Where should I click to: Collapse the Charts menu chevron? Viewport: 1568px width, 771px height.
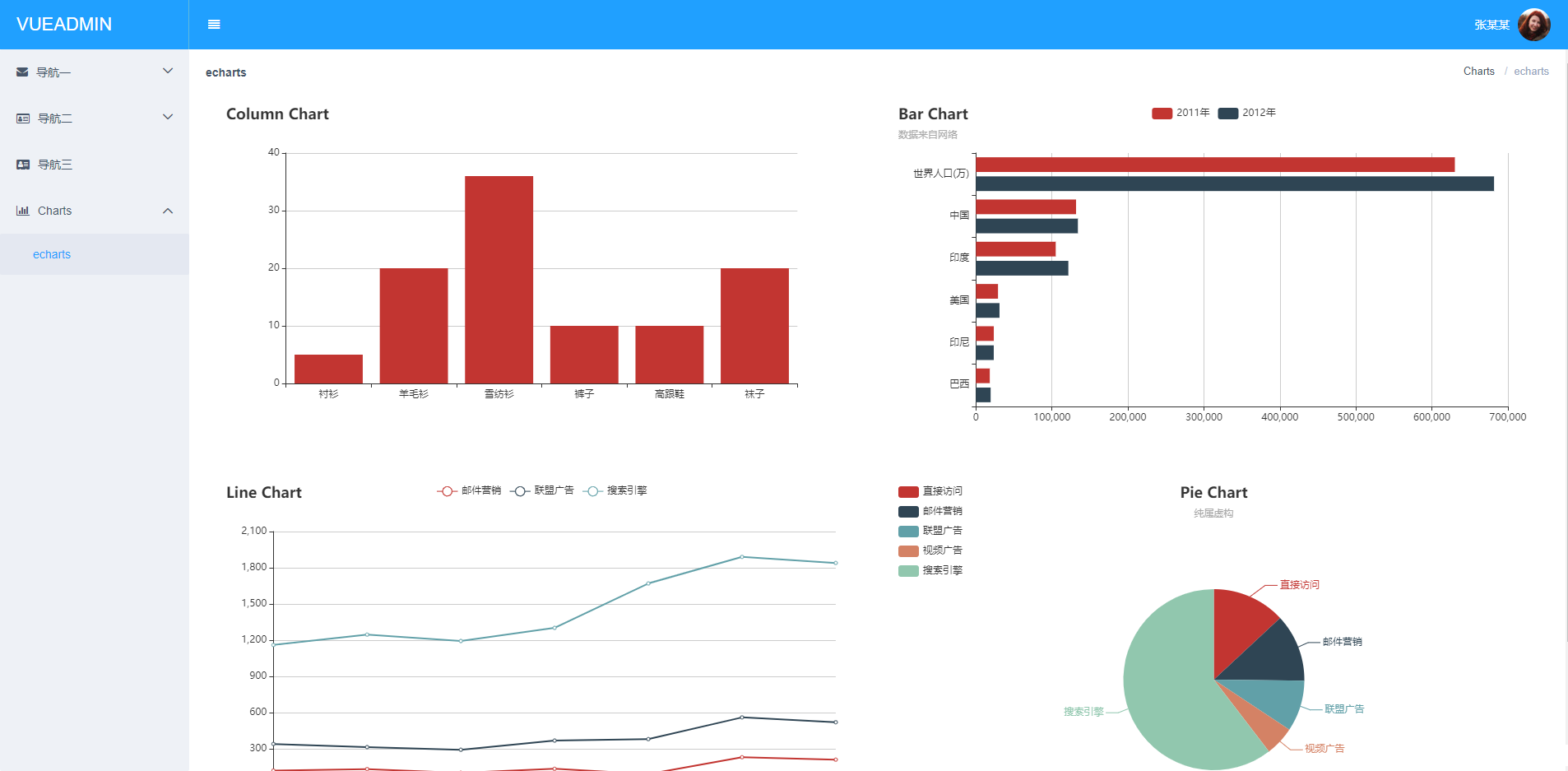coord(169,211)
